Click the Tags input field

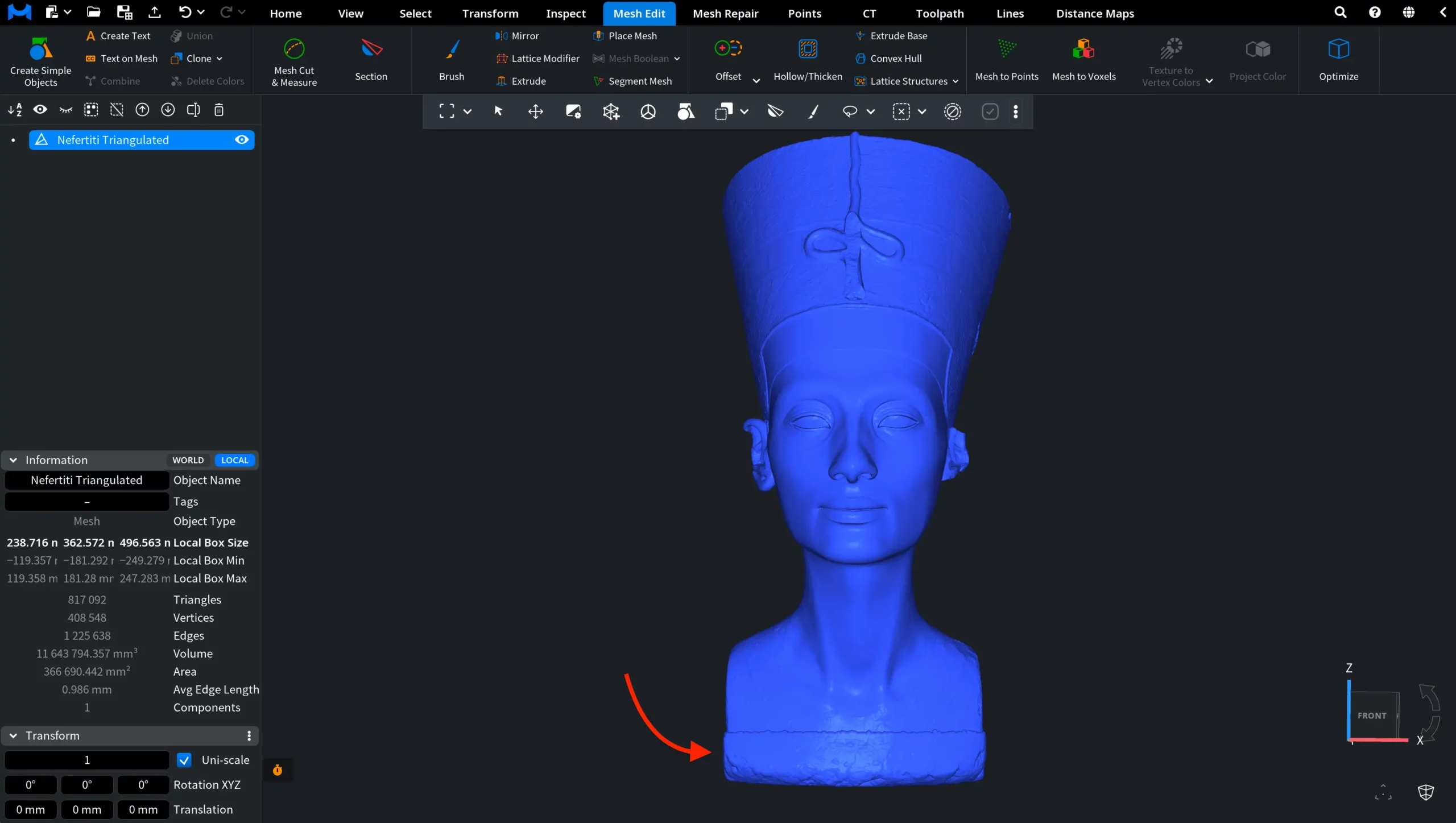point(87,502)
